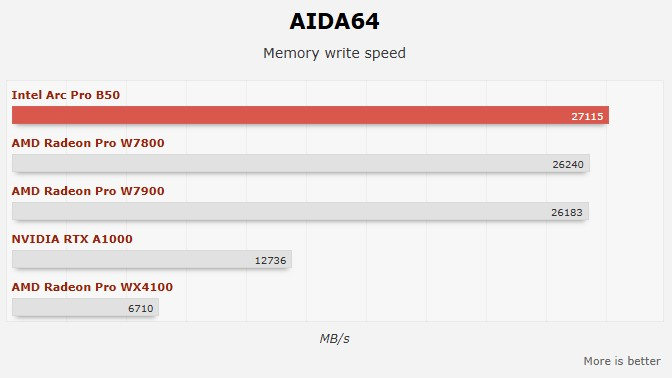Open the AMD Radeon Pro W7800 label
The width and height of the screenshot is (672, 378).
[88, 143]
